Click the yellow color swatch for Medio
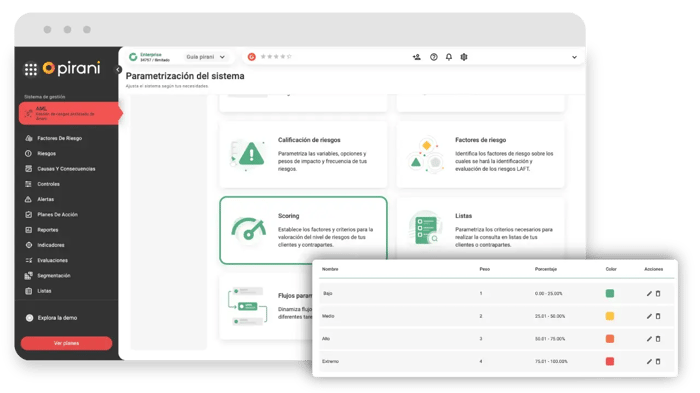This screenshot has height=393, width=700. [610, 316]
